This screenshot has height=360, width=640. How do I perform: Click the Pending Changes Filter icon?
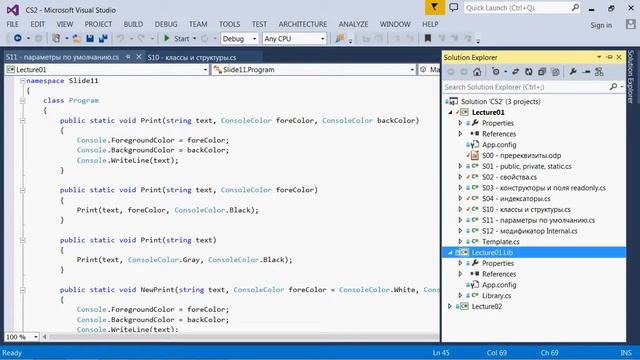496,72
